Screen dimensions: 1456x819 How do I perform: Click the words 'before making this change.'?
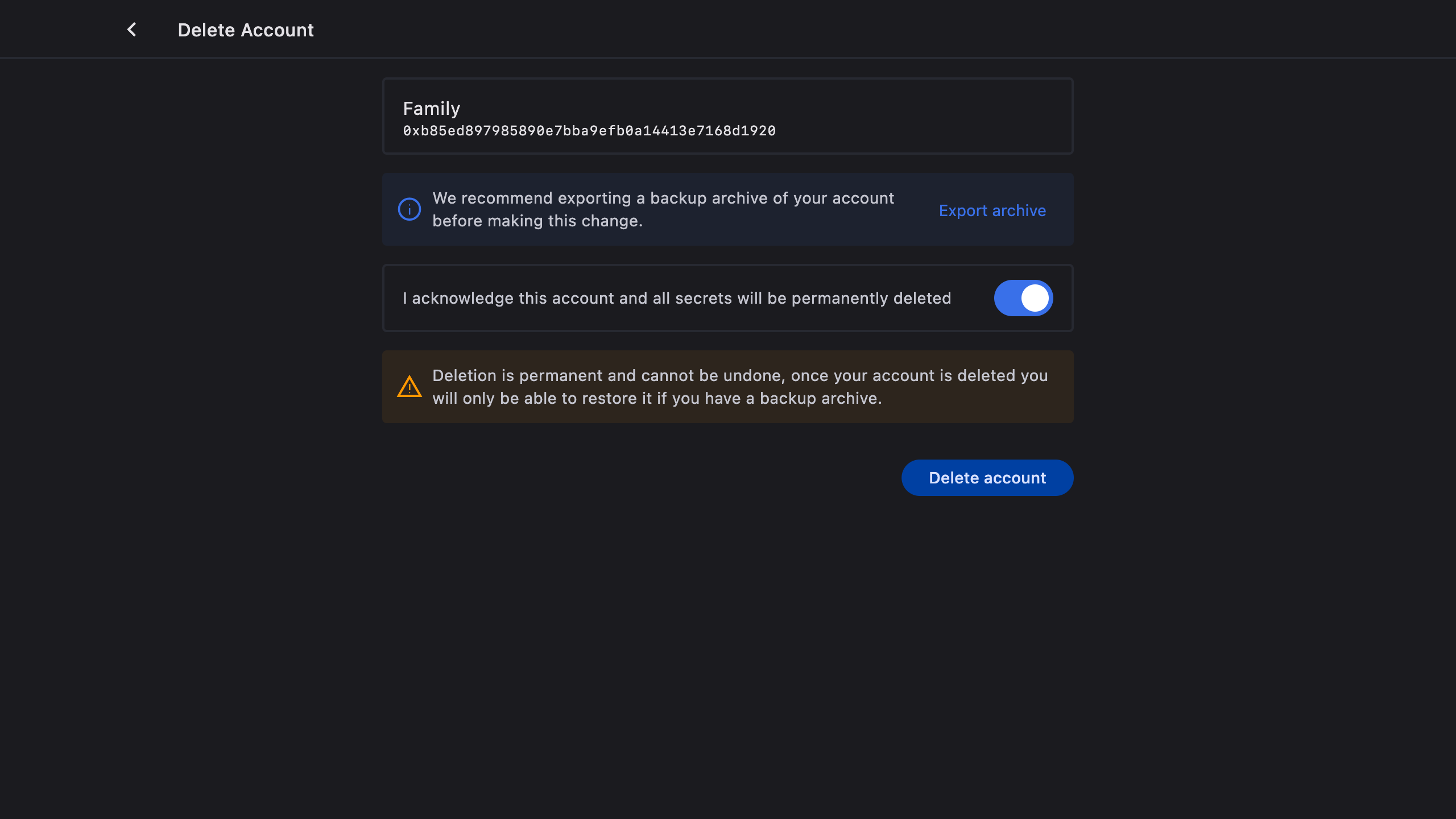coord(537,221)
